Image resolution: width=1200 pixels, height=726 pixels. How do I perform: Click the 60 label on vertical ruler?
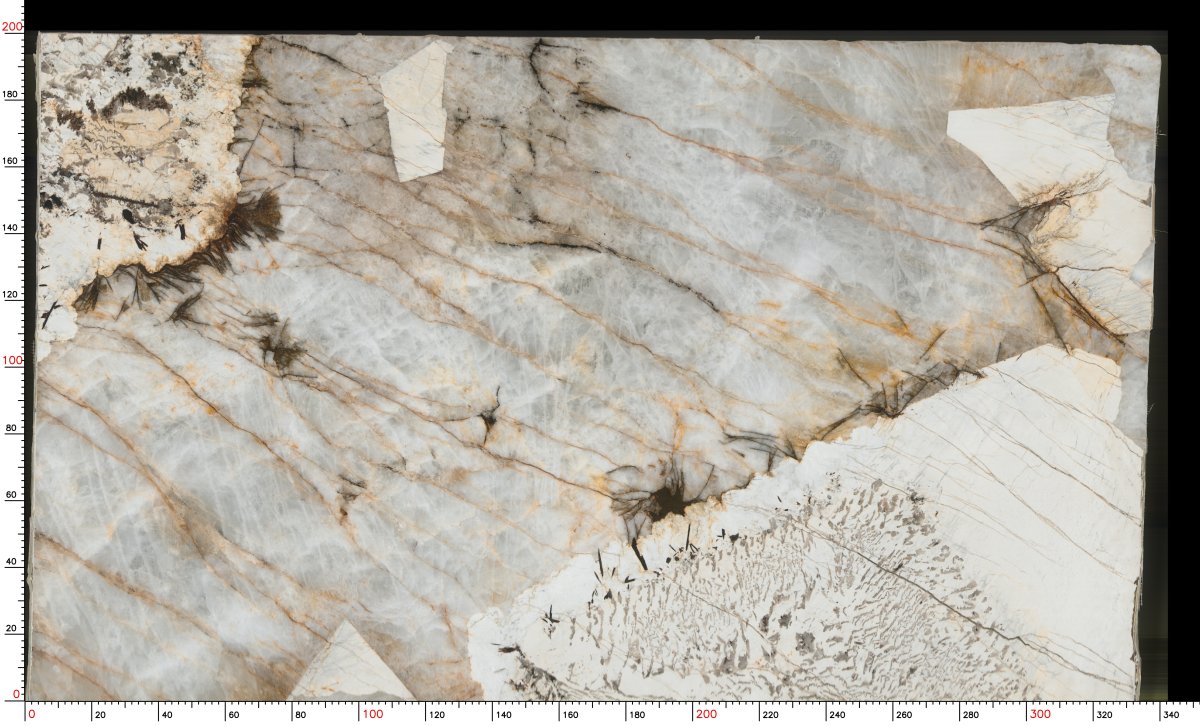13,495
